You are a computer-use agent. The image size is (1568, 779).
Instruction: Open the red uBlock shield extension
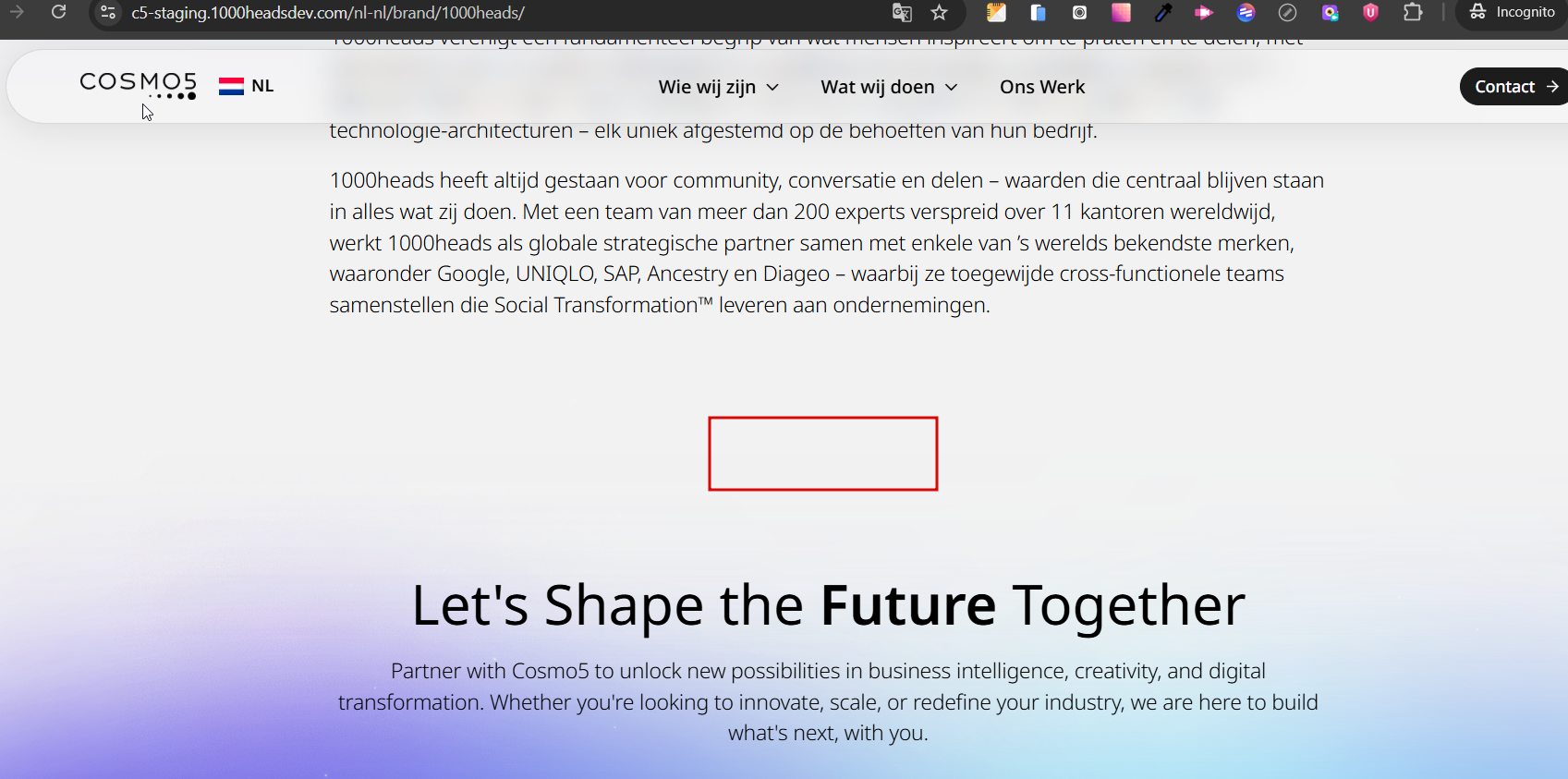point(1371,12)
